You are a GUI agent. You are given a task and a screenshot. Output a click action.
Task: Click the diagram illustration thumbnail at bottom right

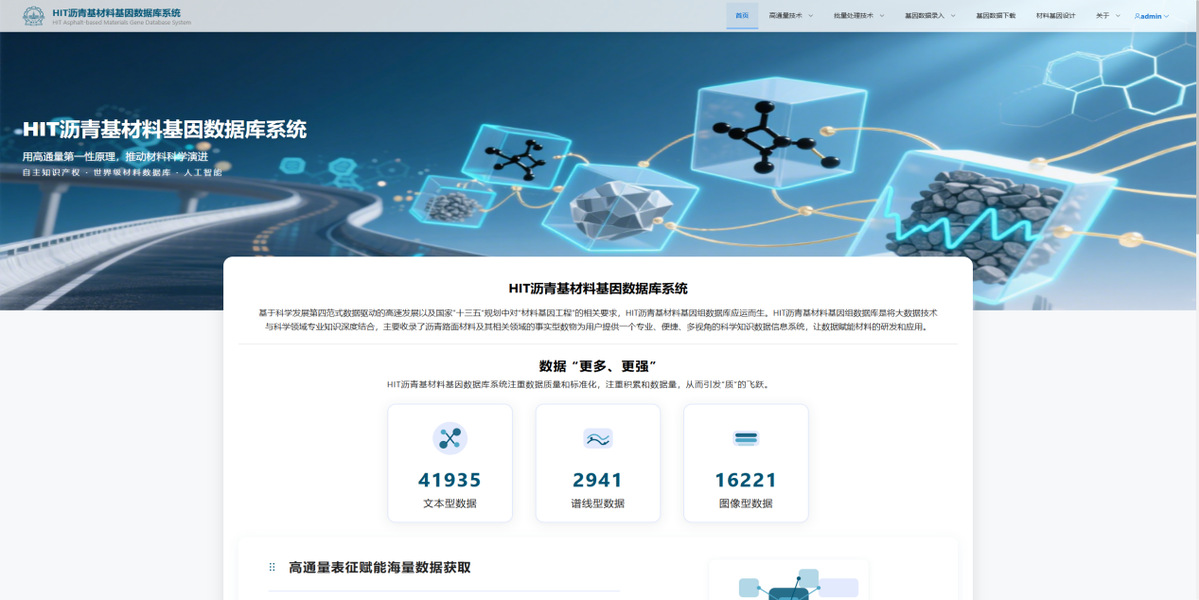coord(789,581)
